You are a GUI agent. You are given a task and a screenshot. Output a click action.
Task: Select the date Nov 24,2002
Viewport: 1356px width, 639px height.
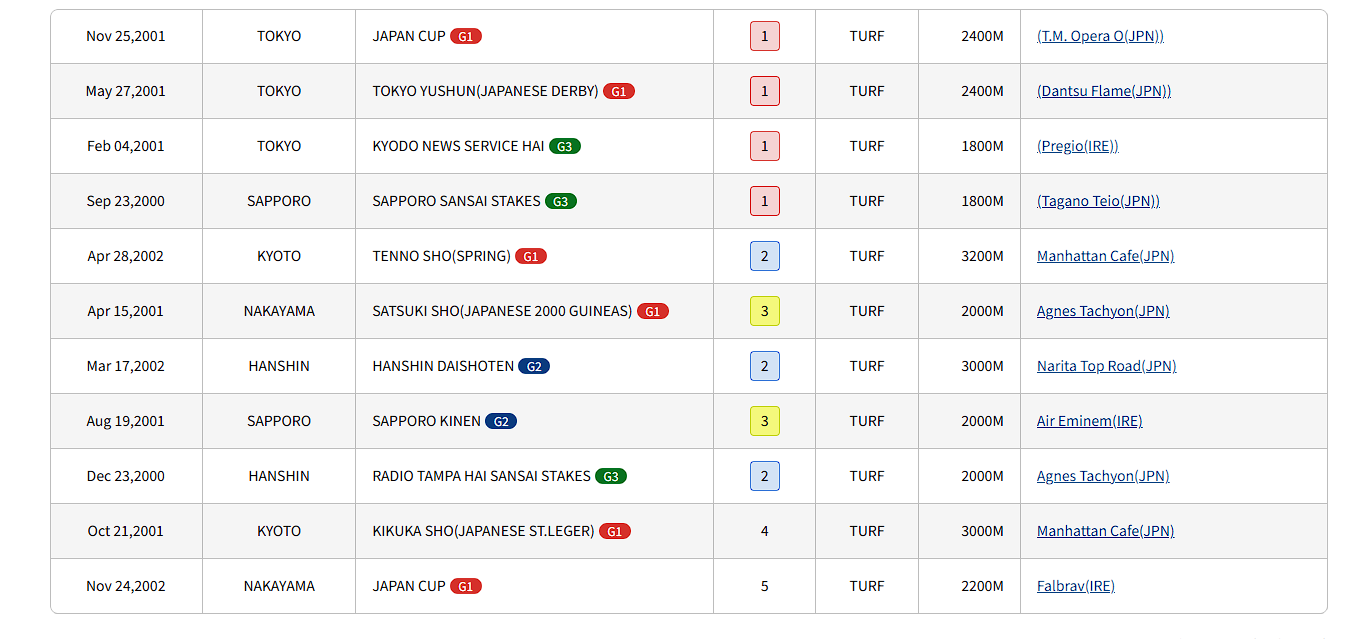pyautogui.click(x=126, y=586)
